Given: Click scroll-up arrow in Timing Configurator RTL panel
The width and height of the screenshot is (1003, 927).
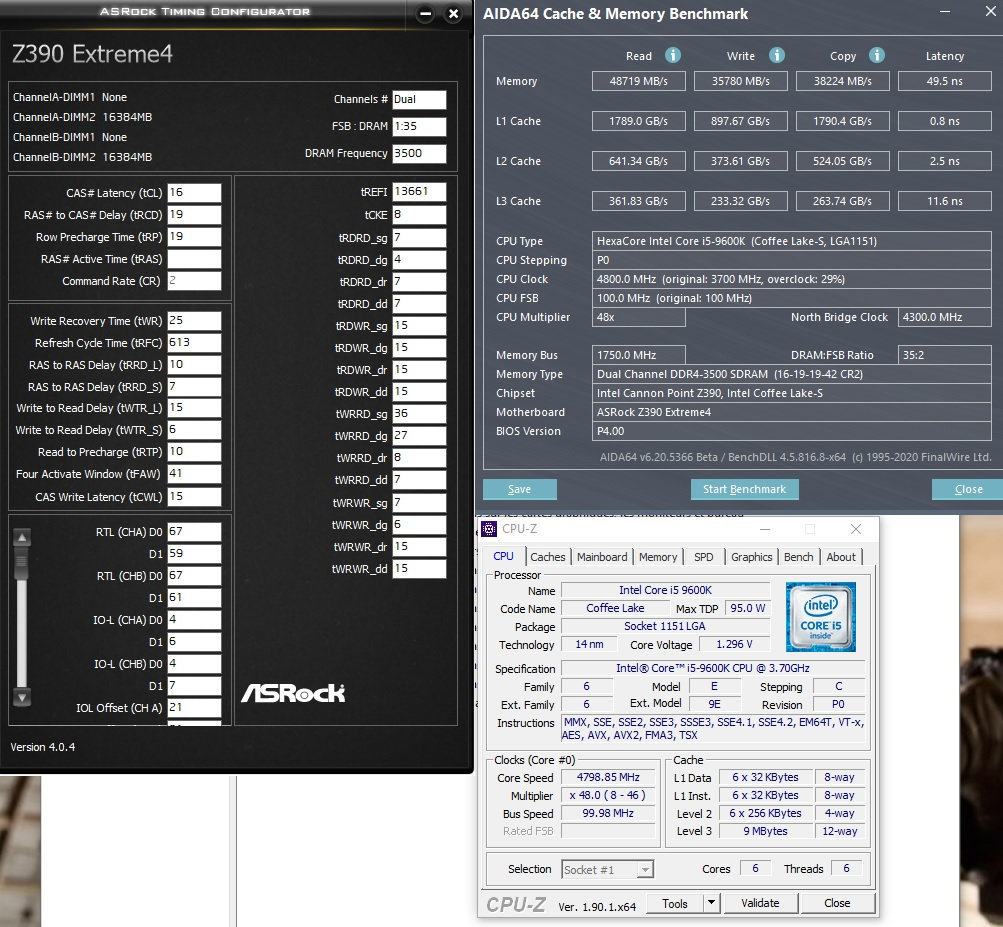Looking at the screenshot, I should point(22,537).
